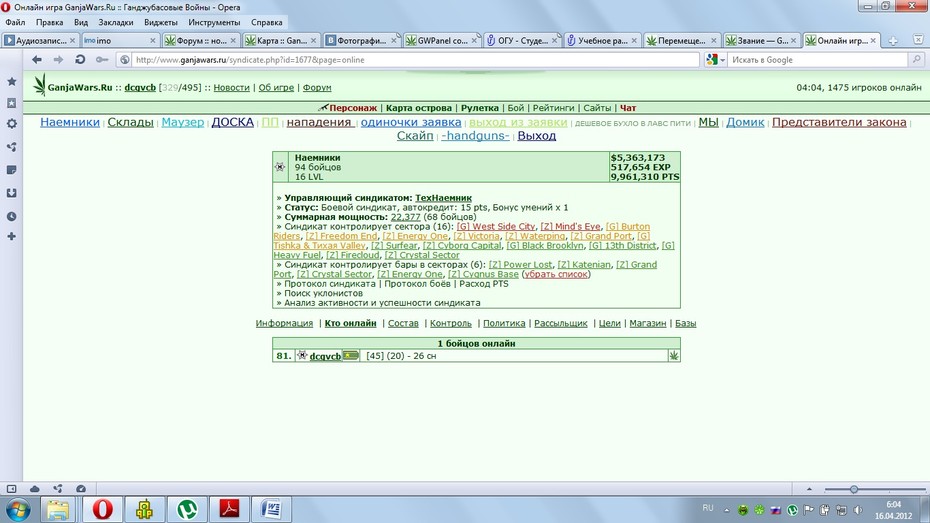Open the Правка menu
Viewport: 930px width, 523px height.
tap(49, 22)
